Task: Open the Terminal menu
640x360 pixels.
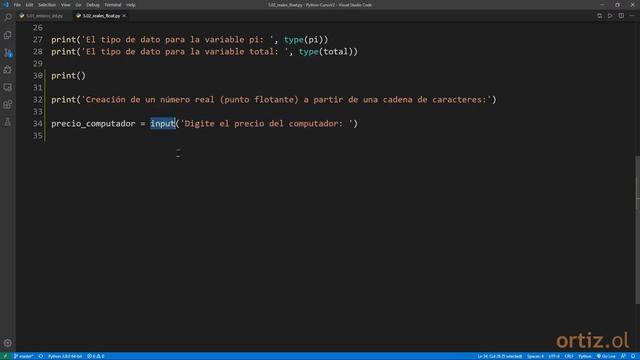Action: [x=113, y=5]
